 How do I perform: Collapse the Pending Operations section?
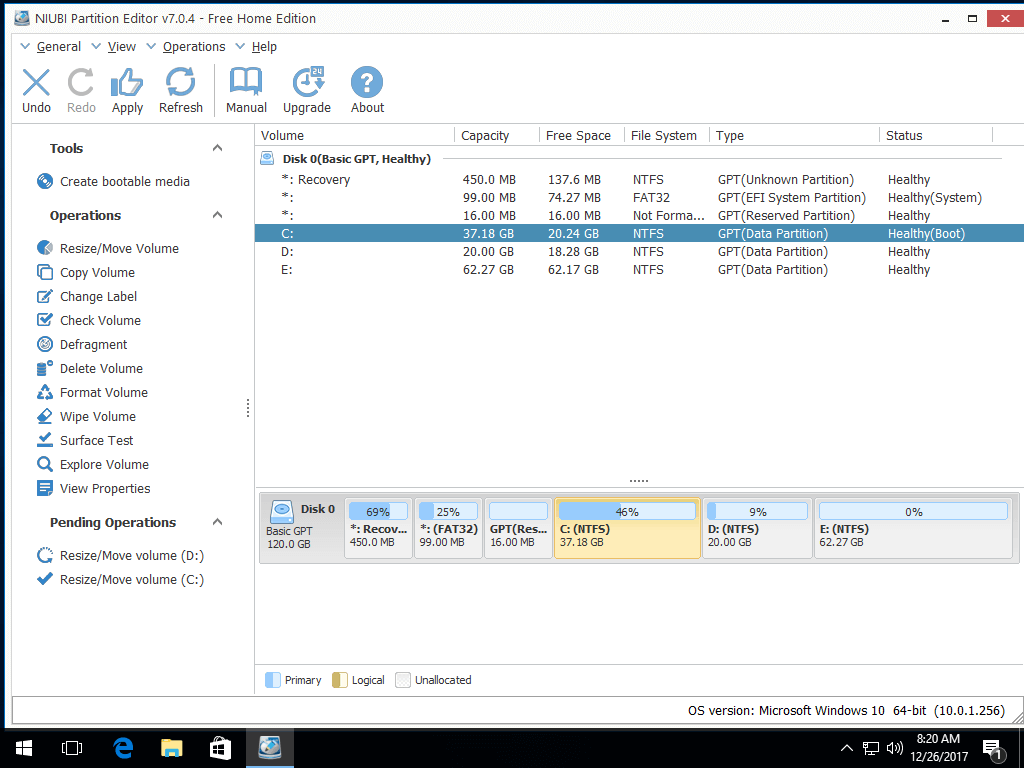217,522
